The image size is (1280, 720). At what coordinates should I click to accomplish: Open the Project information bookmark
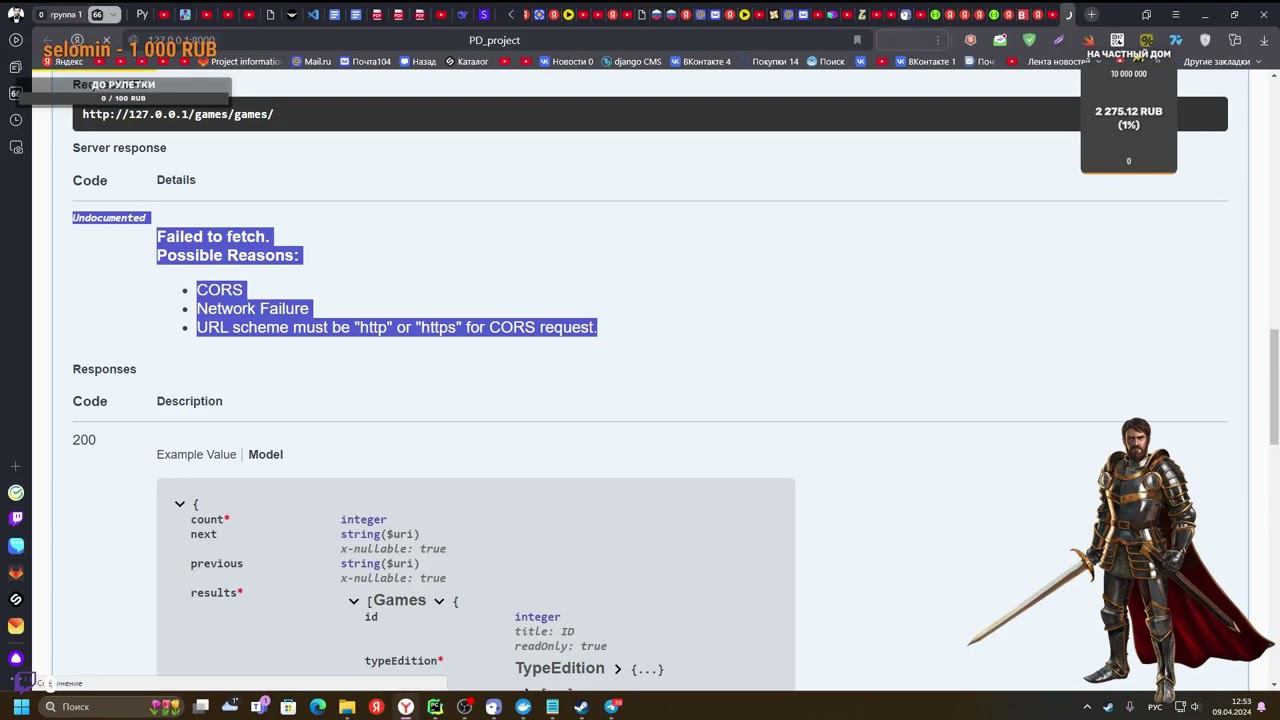(240, 61)
